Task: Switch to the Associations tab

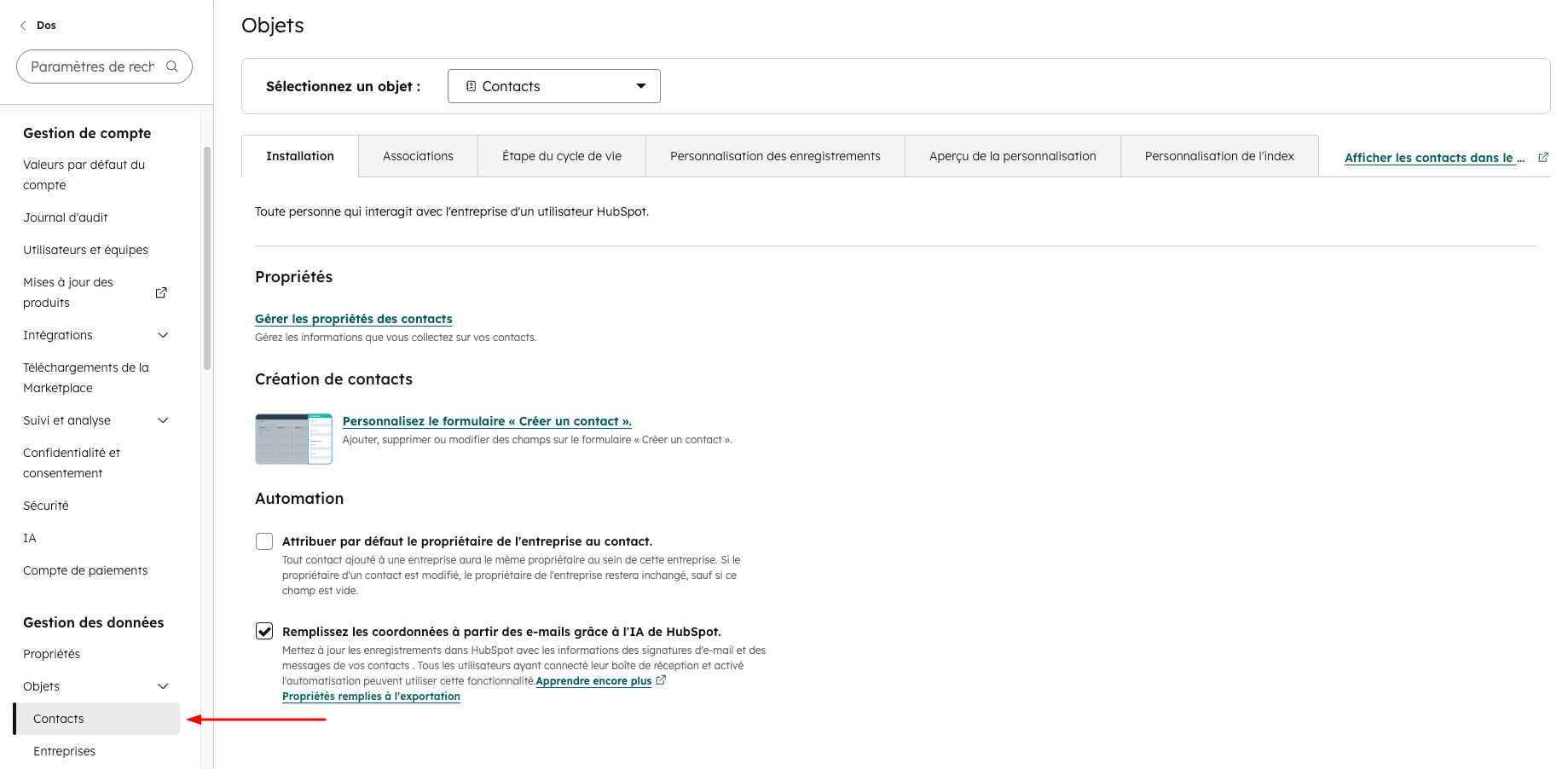Action: click(418, 156)
